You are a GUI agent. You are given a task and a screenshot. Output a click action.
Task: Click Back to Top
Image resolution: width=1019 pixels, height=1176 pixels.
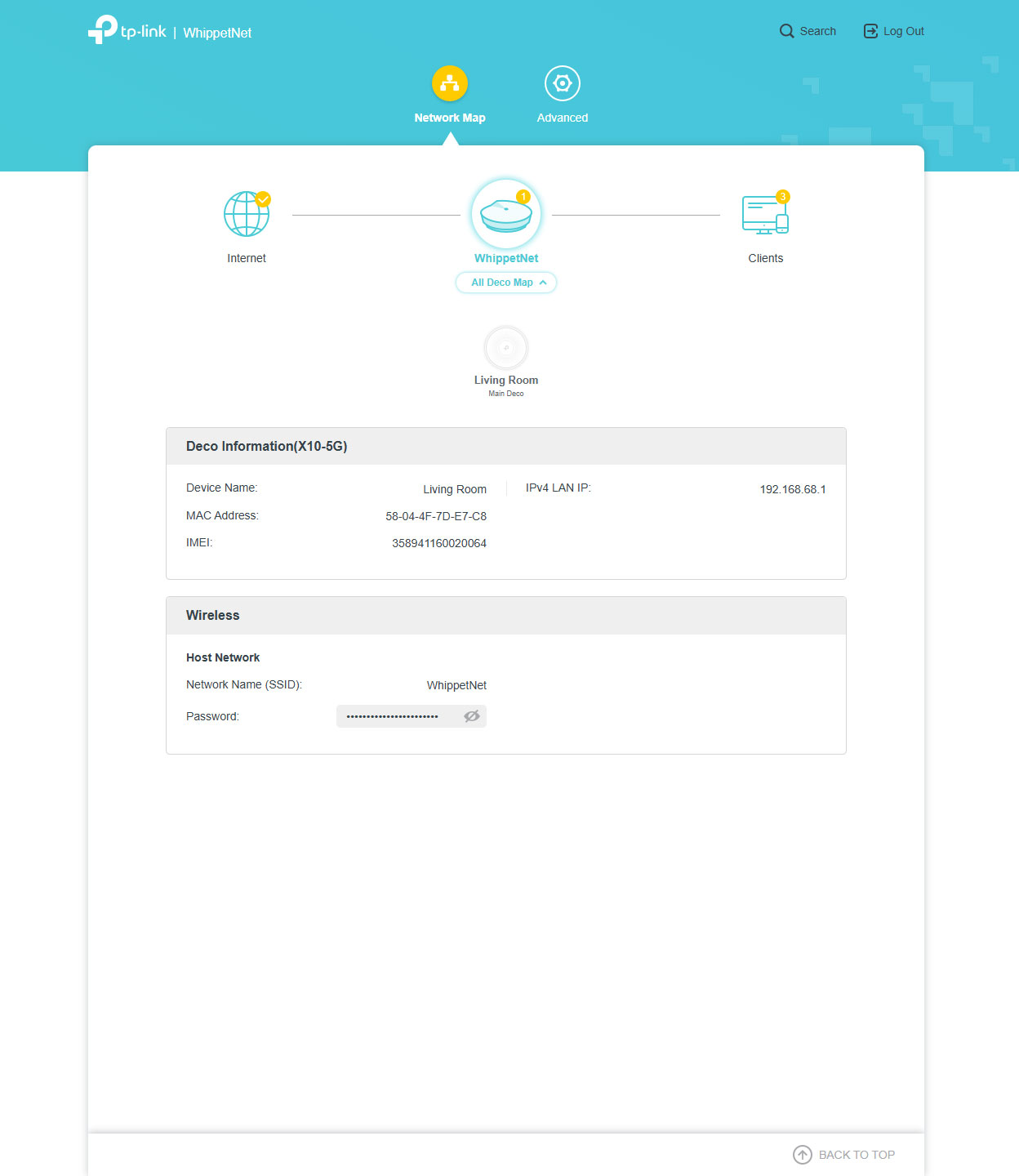point(844,1155)
